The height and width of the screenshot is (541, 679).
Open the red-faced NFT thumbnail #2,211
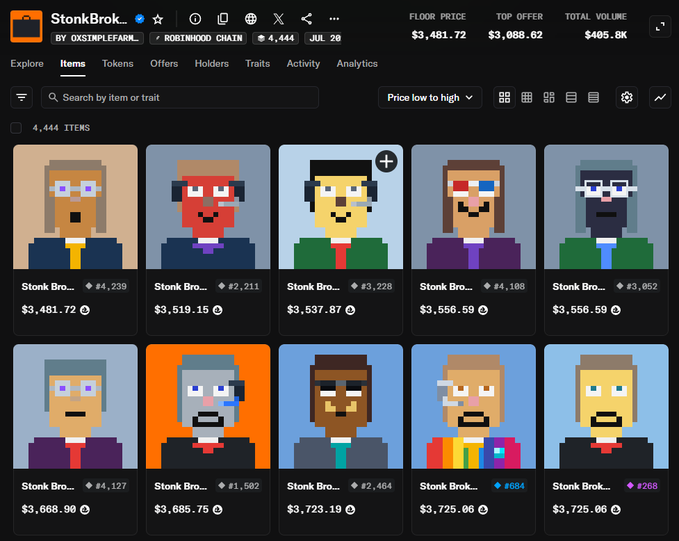point(208,207)
